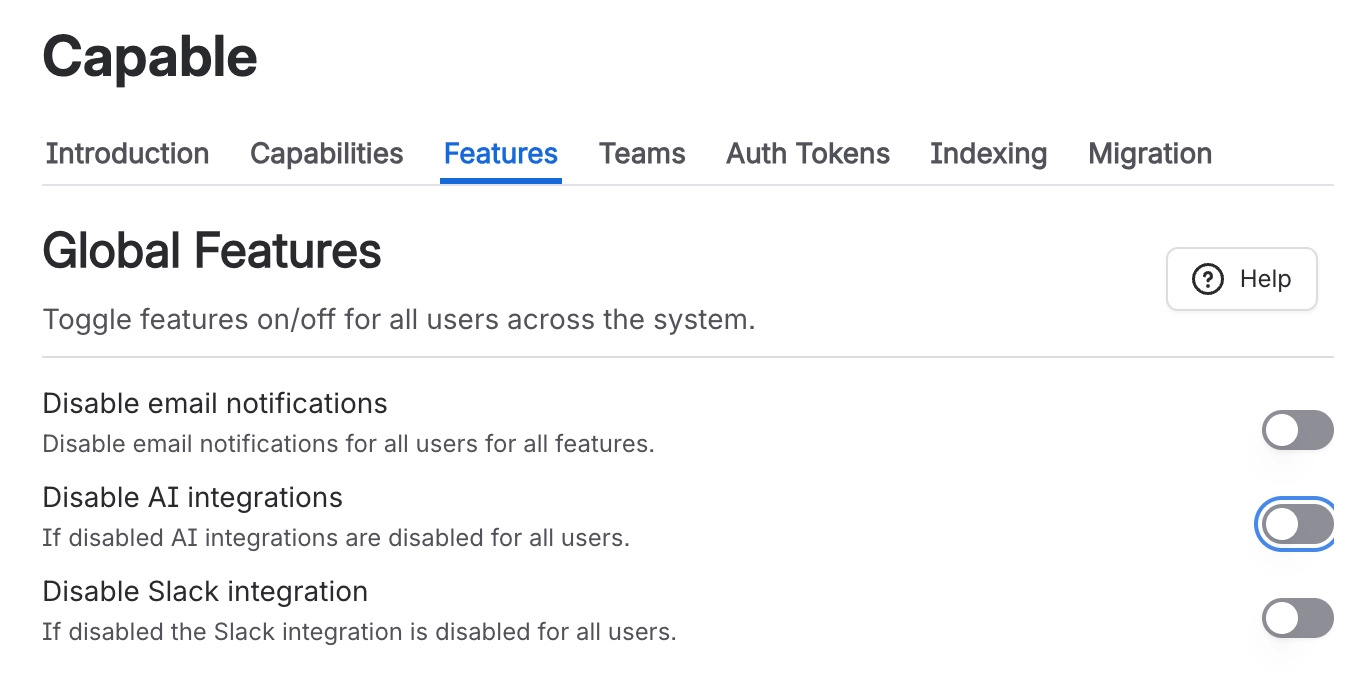
Task: Open the Help button
Action: tap(1241, 279)
